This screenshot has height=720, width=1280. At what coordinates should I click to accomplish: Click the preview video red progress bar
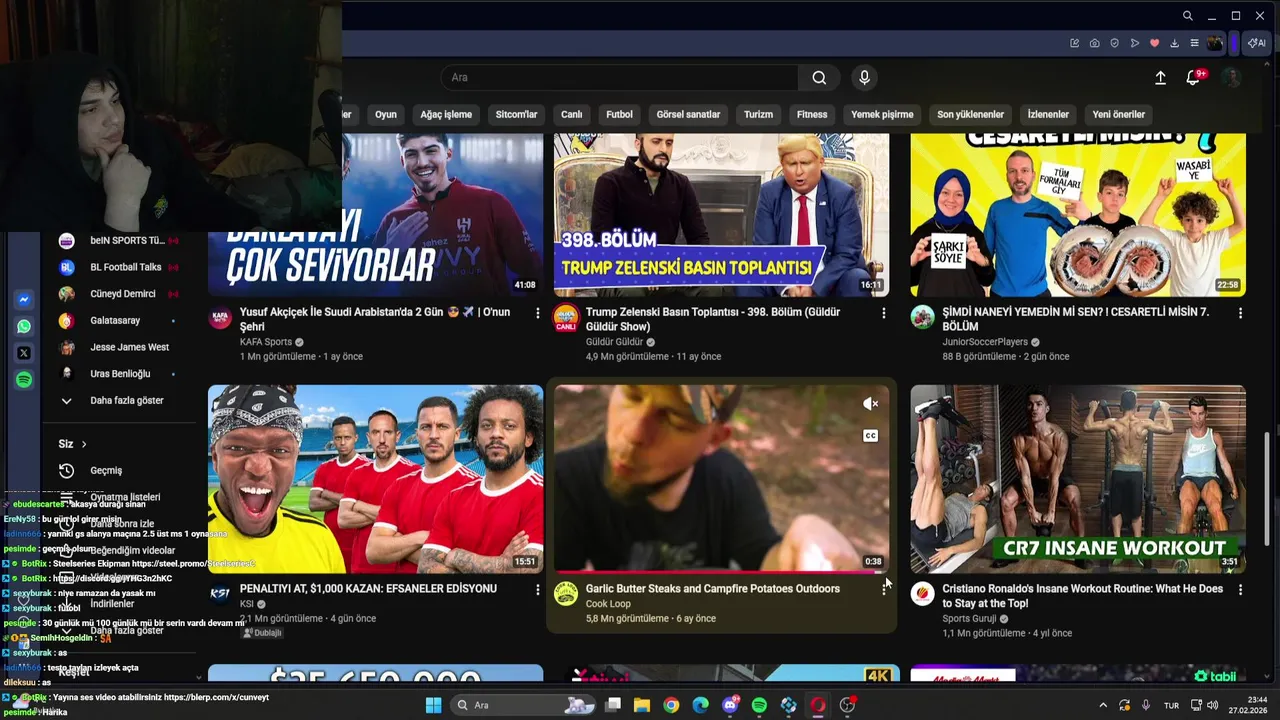(x=721, y=572)
